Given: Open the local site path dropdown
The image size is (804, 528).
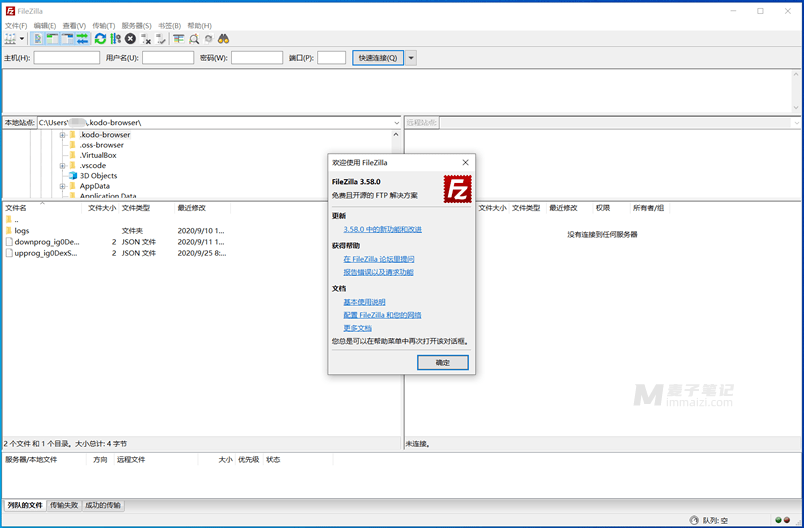Looking at the screenshot, I should point(396,123).
